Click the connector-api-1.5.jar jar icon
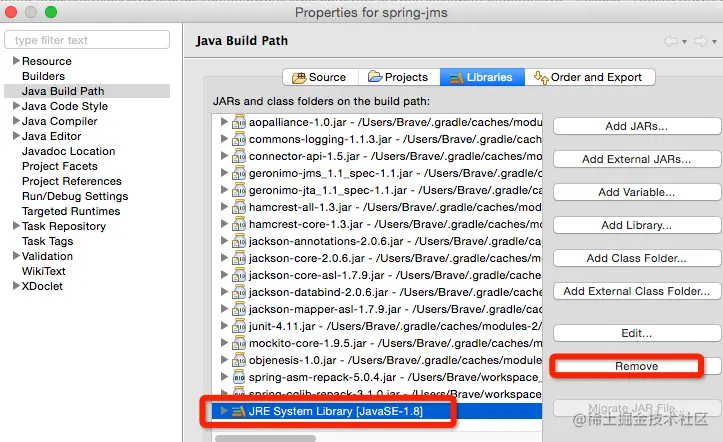The image size is (723, 442). [x=238, y=156]
